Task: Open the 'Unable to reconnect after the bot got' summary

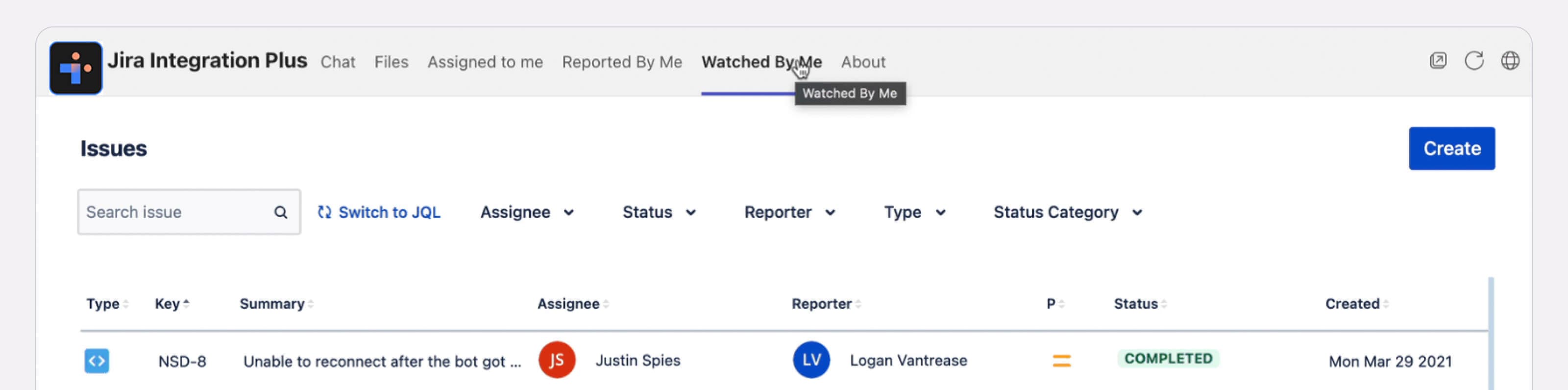Action: point(382,362)
